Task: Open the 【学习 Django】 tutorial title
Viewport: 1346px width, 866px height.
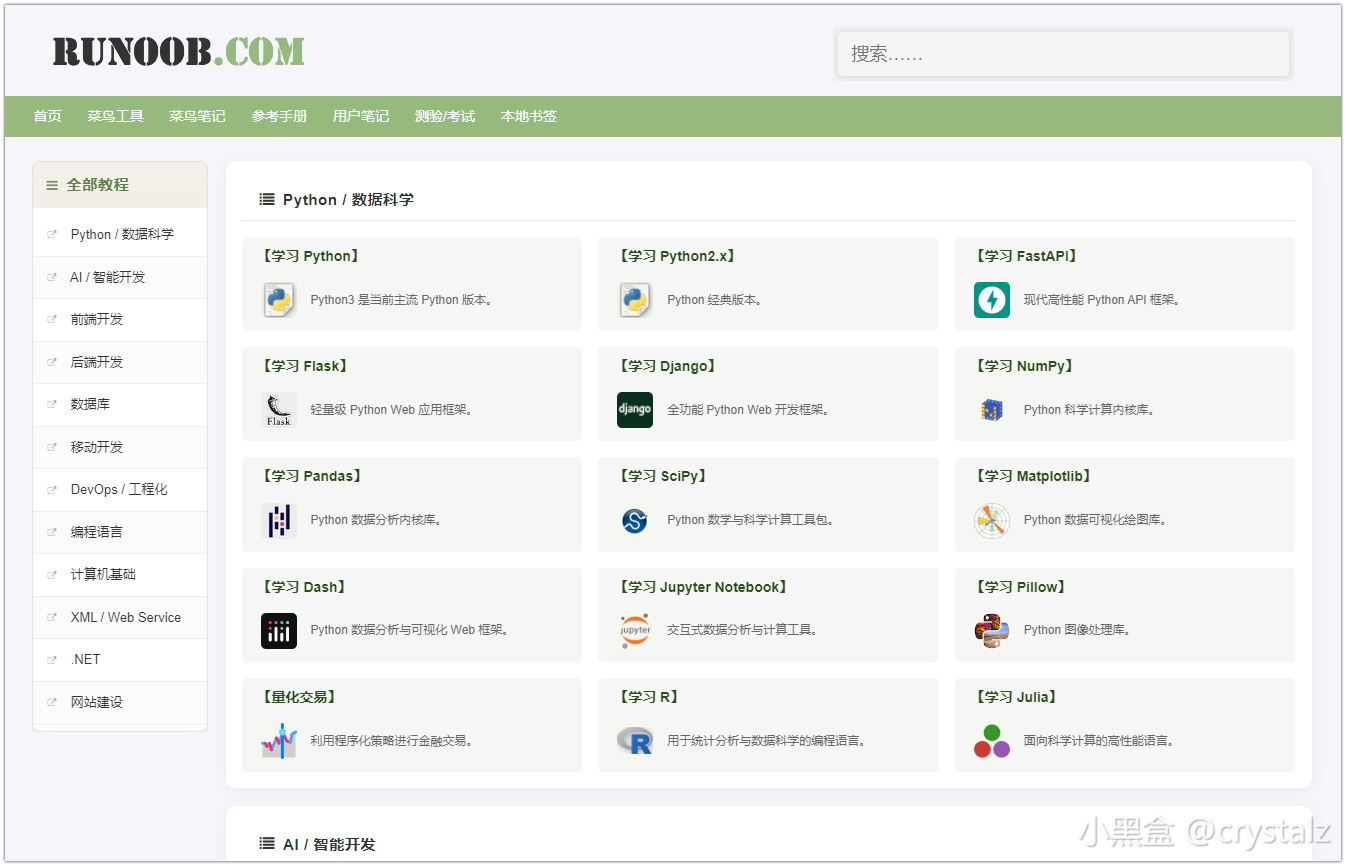Action: point(668,367)
